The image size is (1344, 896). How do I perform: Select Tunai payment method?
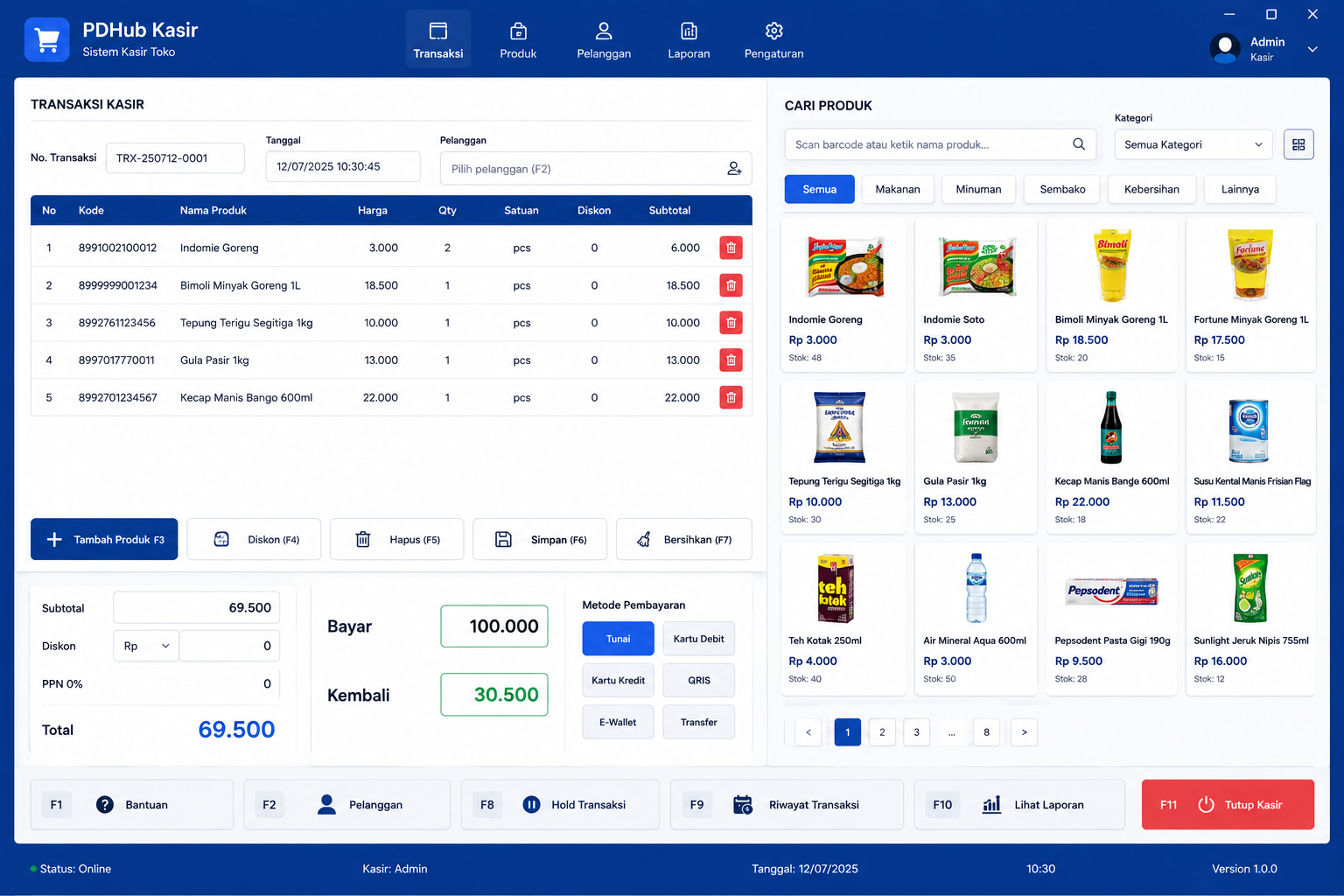click(618, 639)
